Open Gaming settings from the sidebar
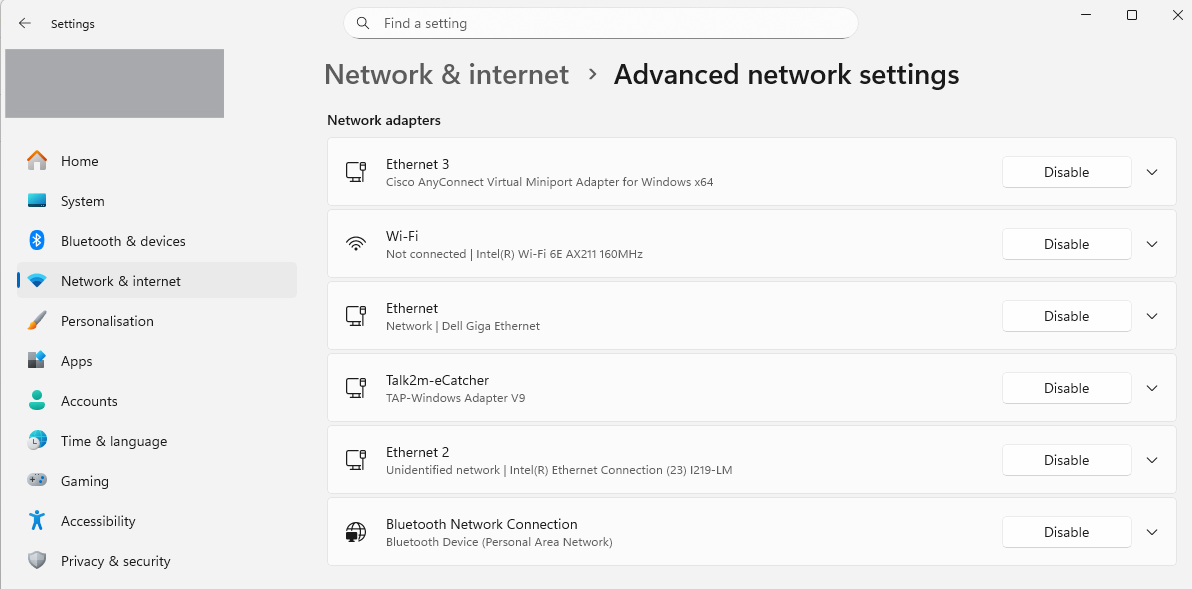Image resolution: width=1192 pixels, height=589 pixels. [85, 481]
